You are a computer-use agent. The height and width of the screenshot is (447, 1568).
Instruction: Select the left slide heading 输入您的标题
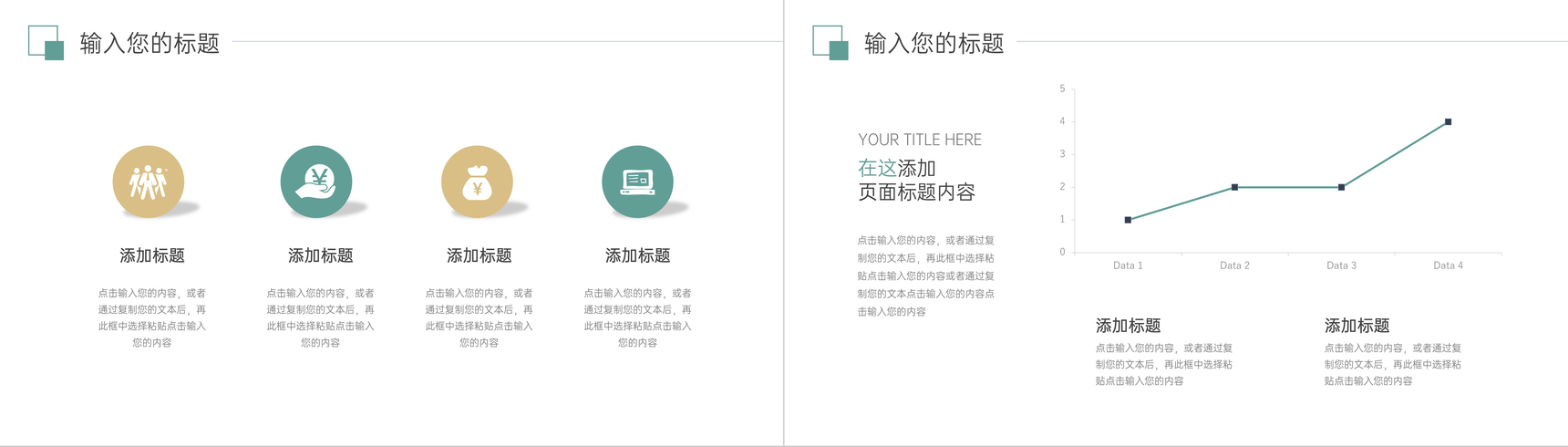click(x=150, y=43)
